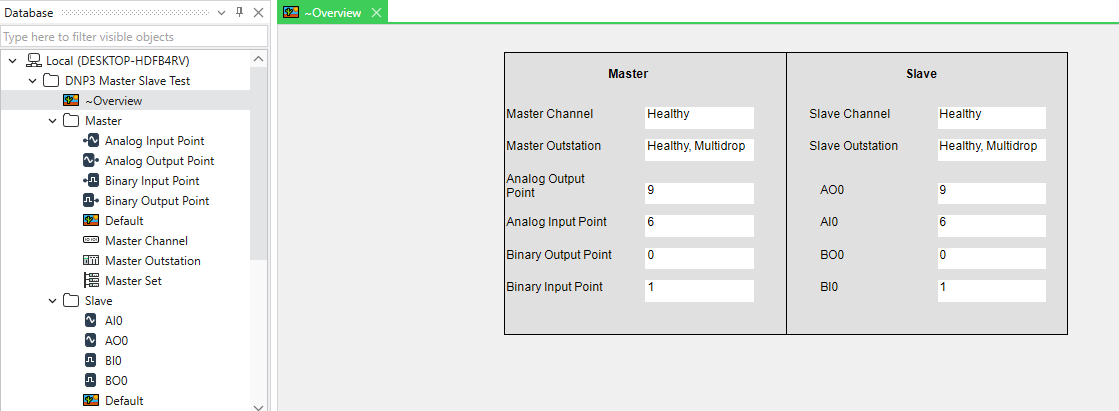Click the Database panel title
1119x411 pixels.
pos(29,13)
